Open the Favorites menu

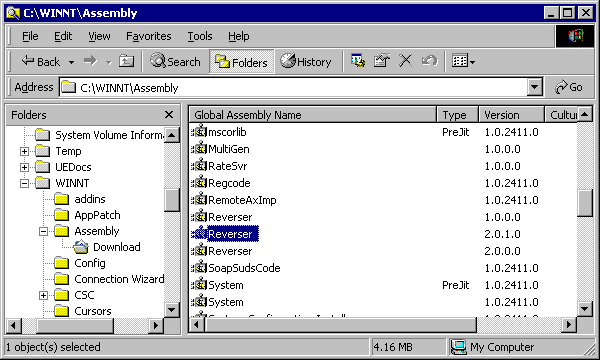pyautogui.click(x=149, y=36)
